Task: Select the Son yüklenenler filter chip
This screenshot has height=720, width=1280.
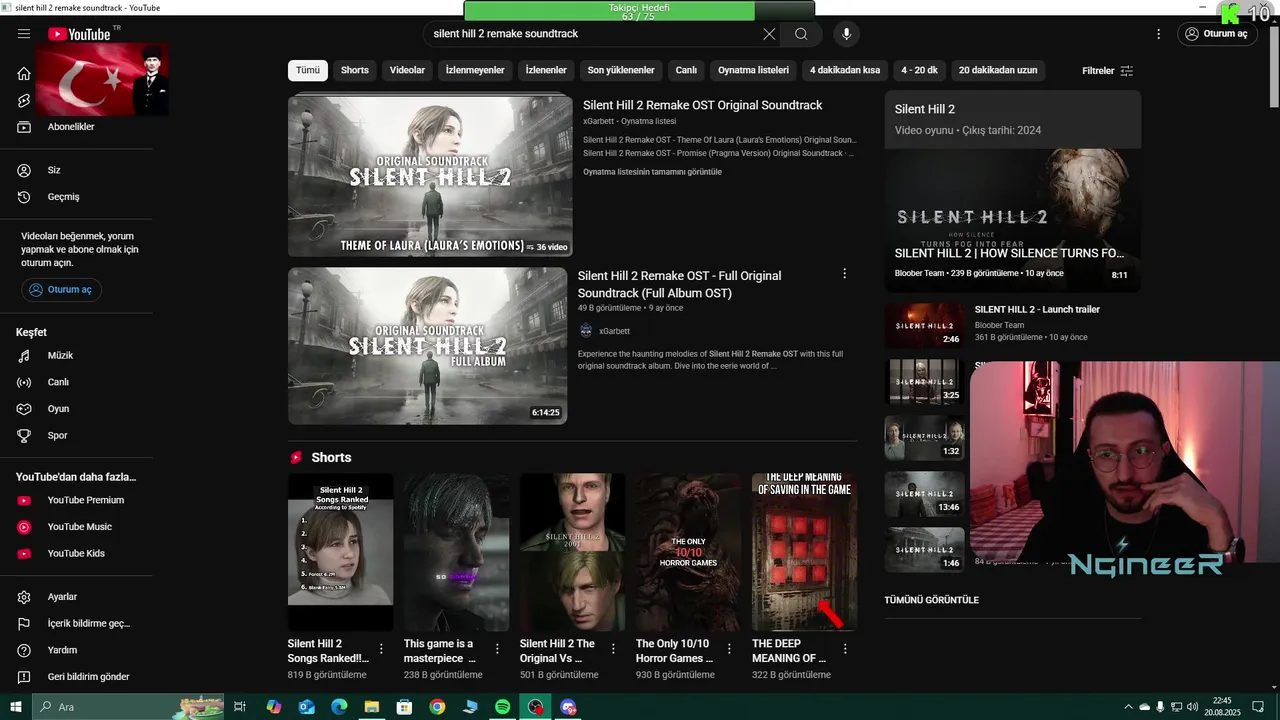Action: [621, 71]
